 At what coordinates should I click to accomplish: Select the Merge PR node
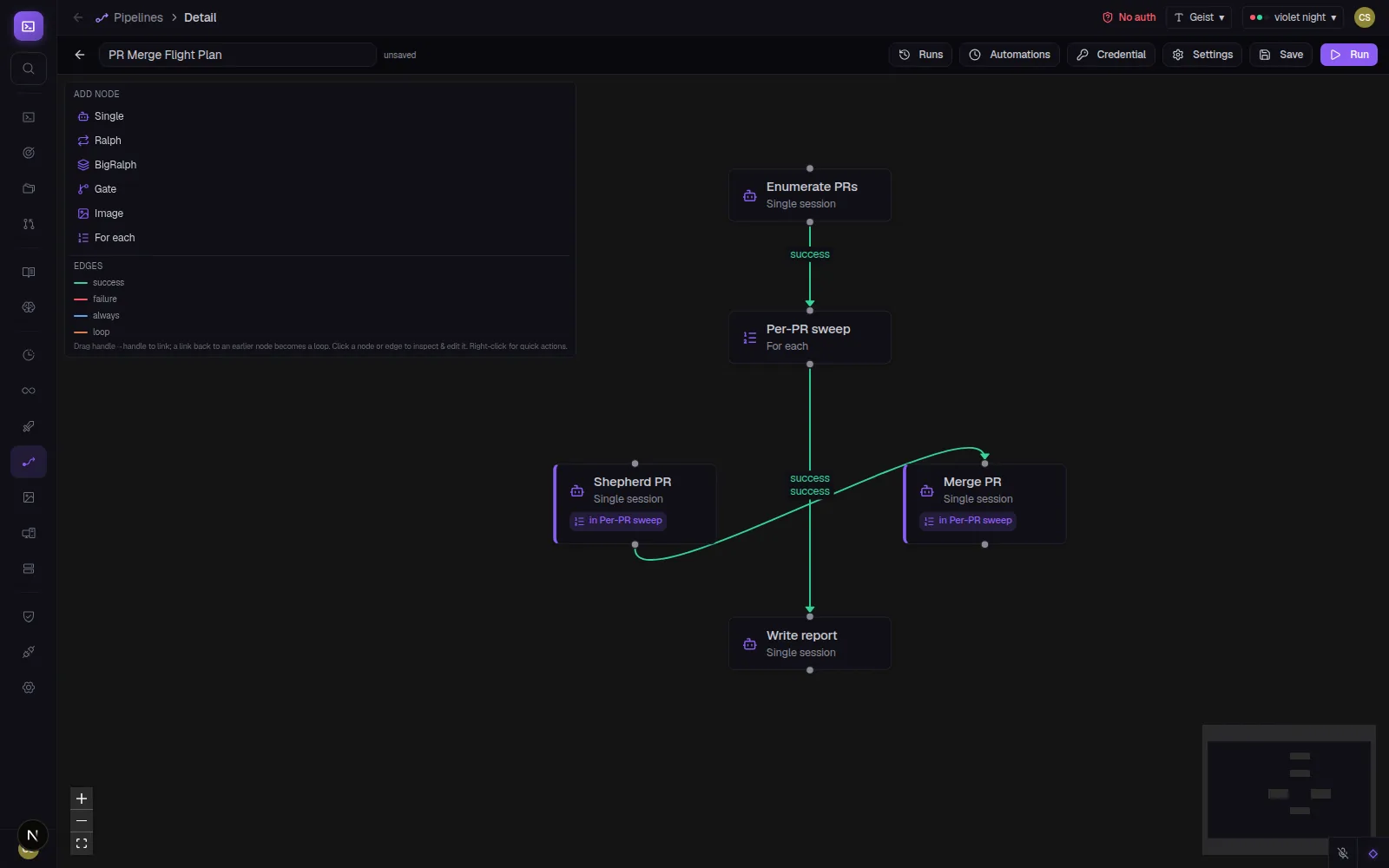coord(984,503)
